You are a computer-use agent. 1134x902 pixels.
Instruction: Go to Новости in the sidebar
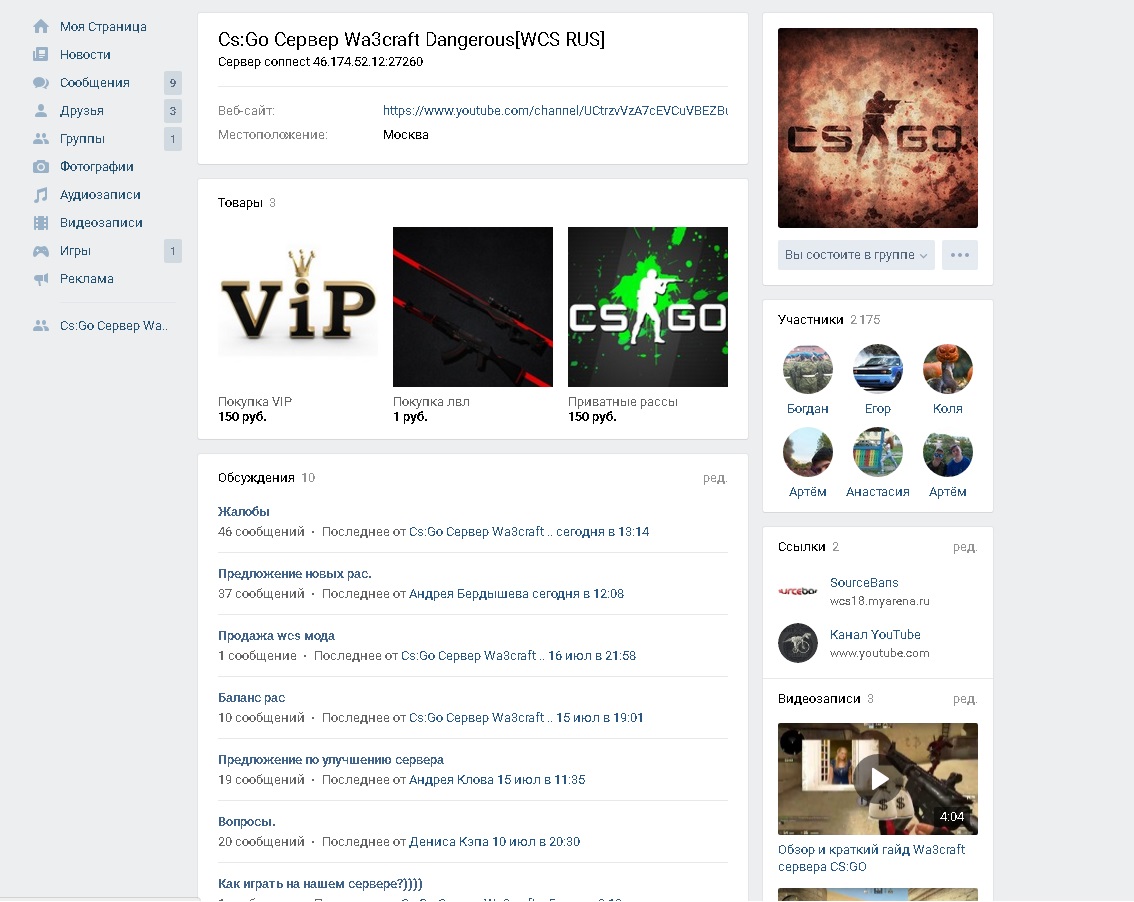(x=85, y=54)
